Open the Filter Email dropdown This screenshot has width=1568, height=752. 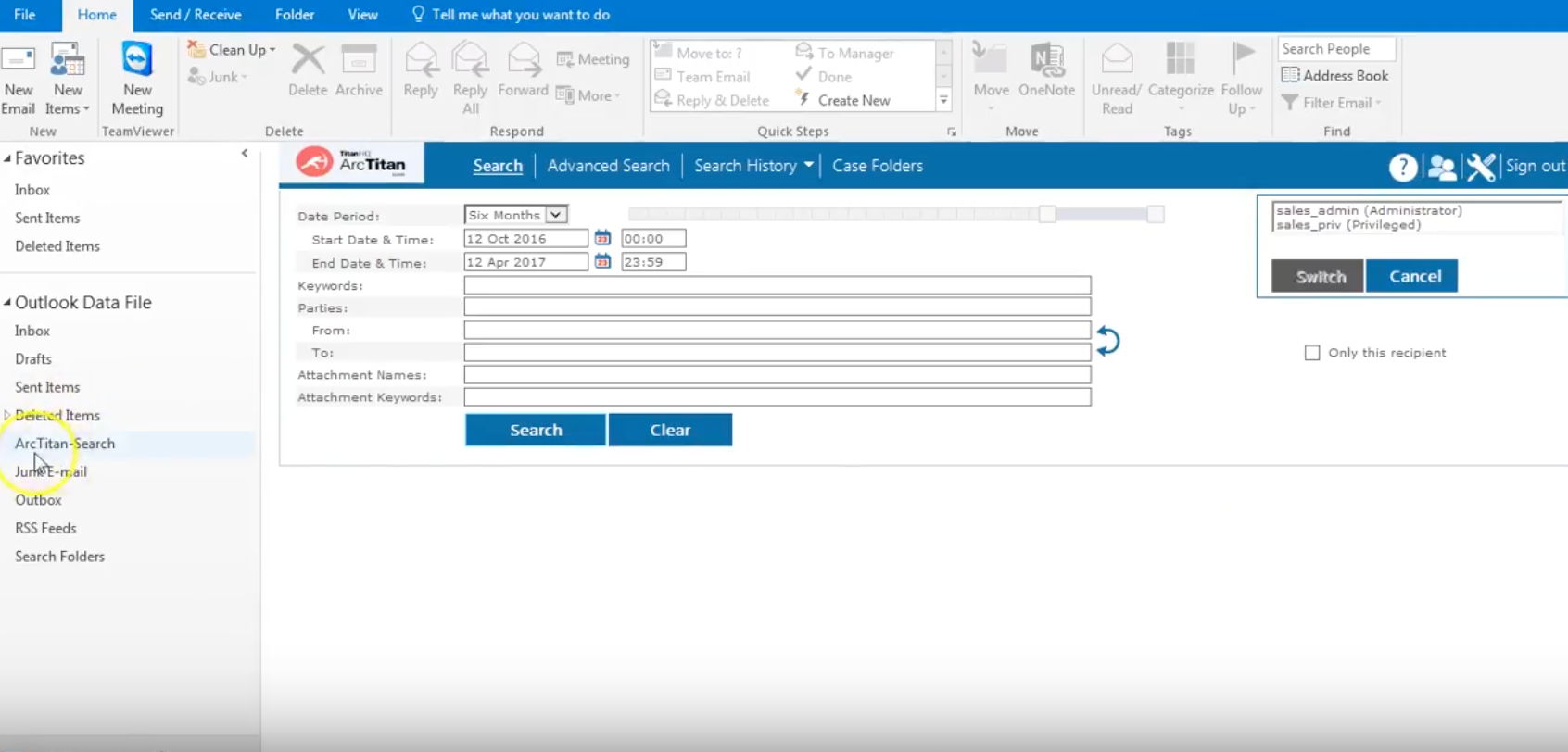pyautogui.click(x=1332, y=103)
